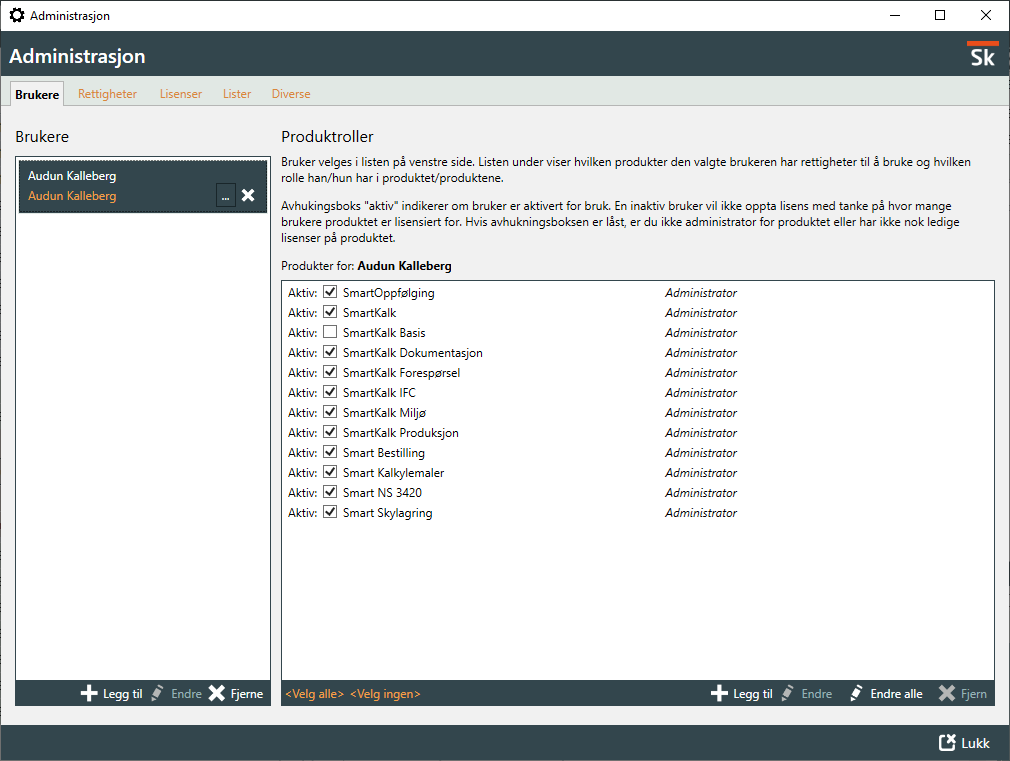The width and height of the screenshot is (1010, 761).
Task: Open the ellipsis button on Audun Kalleberg
Action: point(225,196)
